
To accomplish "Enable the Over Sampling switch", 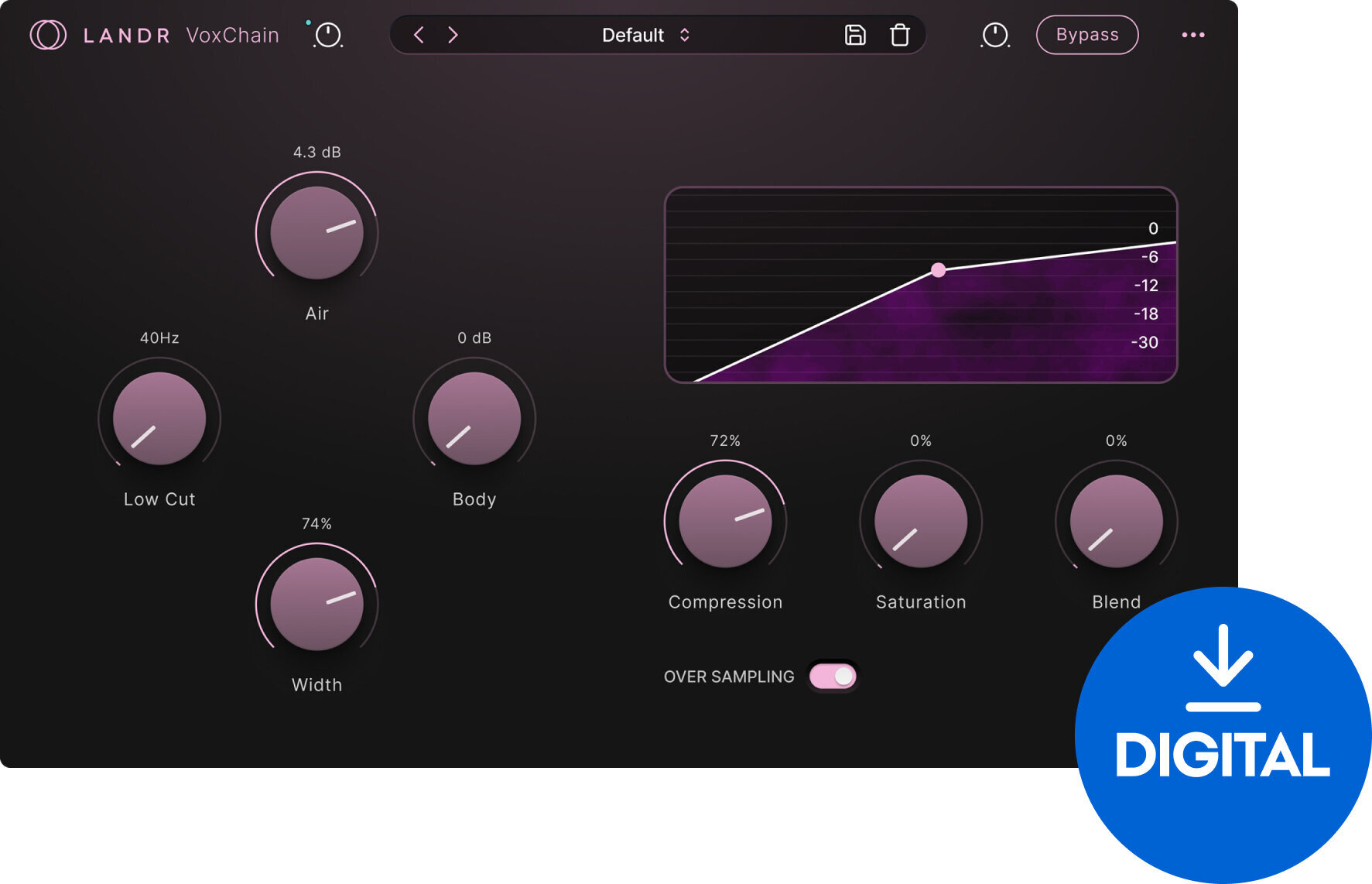I will (832, 676).
